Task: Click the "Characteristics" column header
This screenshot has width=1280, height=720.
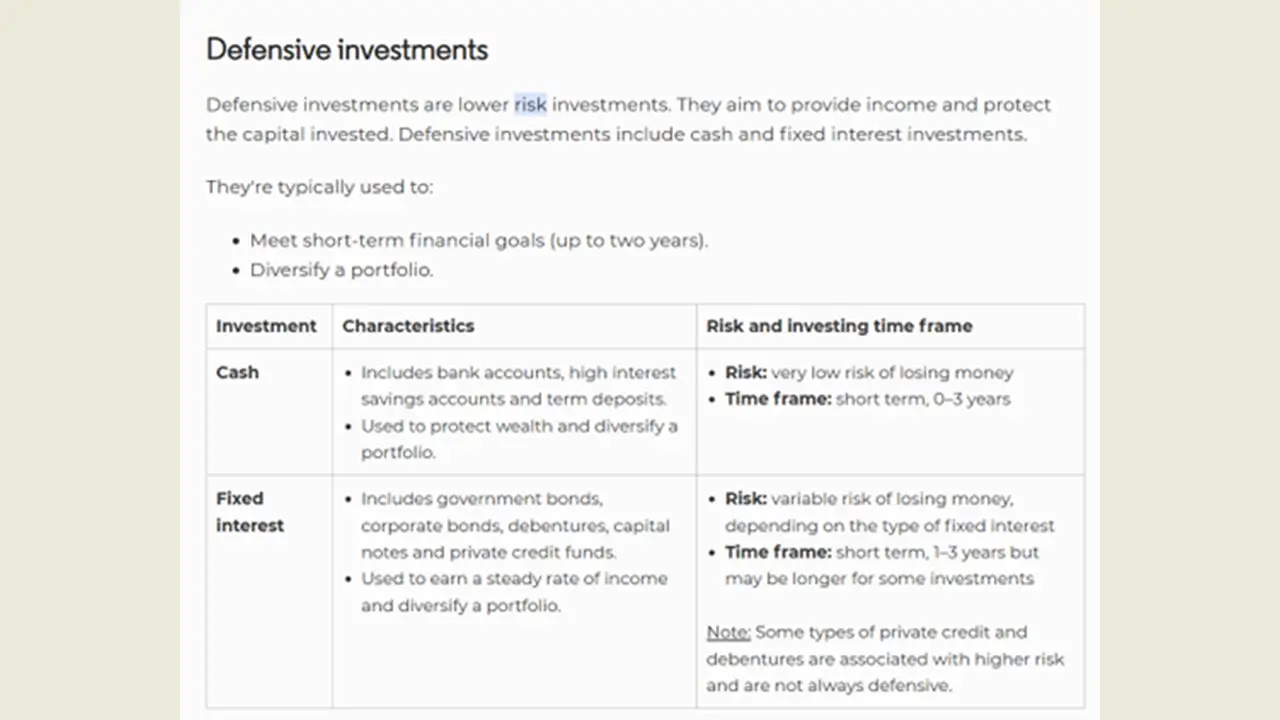Action: click(x=408, y=326)
